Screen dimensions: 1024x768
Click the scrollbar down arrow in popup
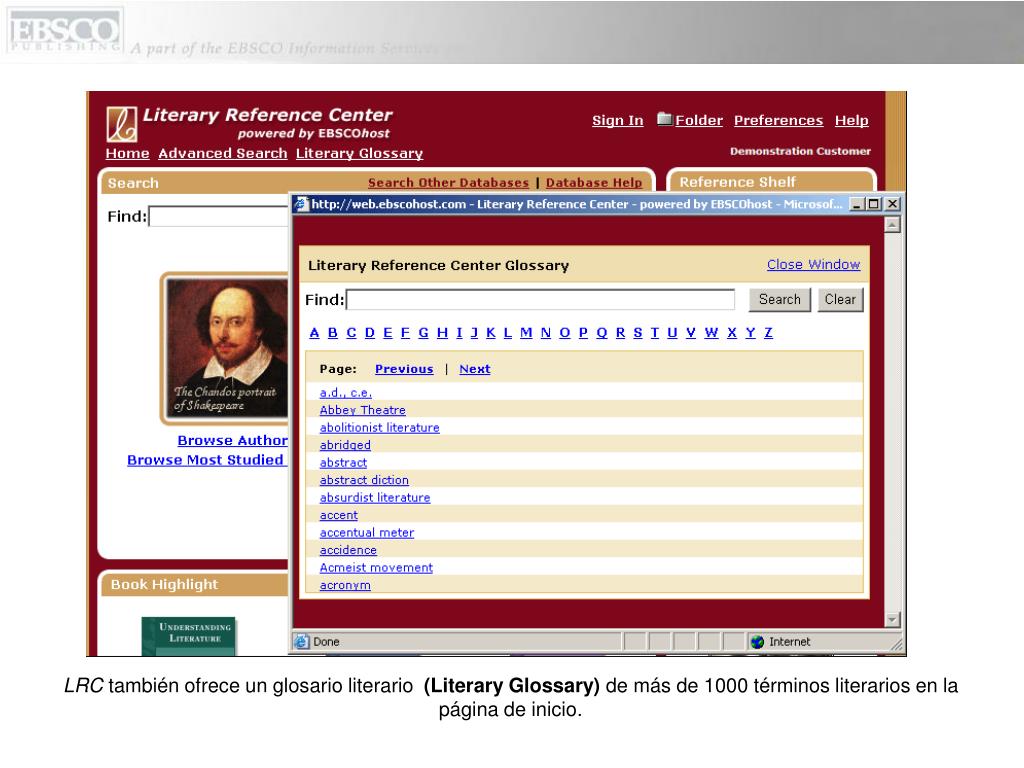(892, 619)
